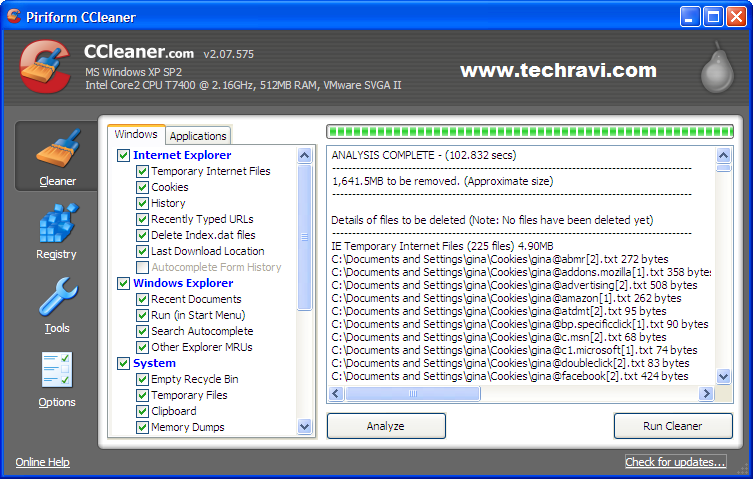Screen dimensions: 753x479
Task: Uncheck the Windows Explorer group checkbox
Action: pyautogui.click(x=123, y=283)
